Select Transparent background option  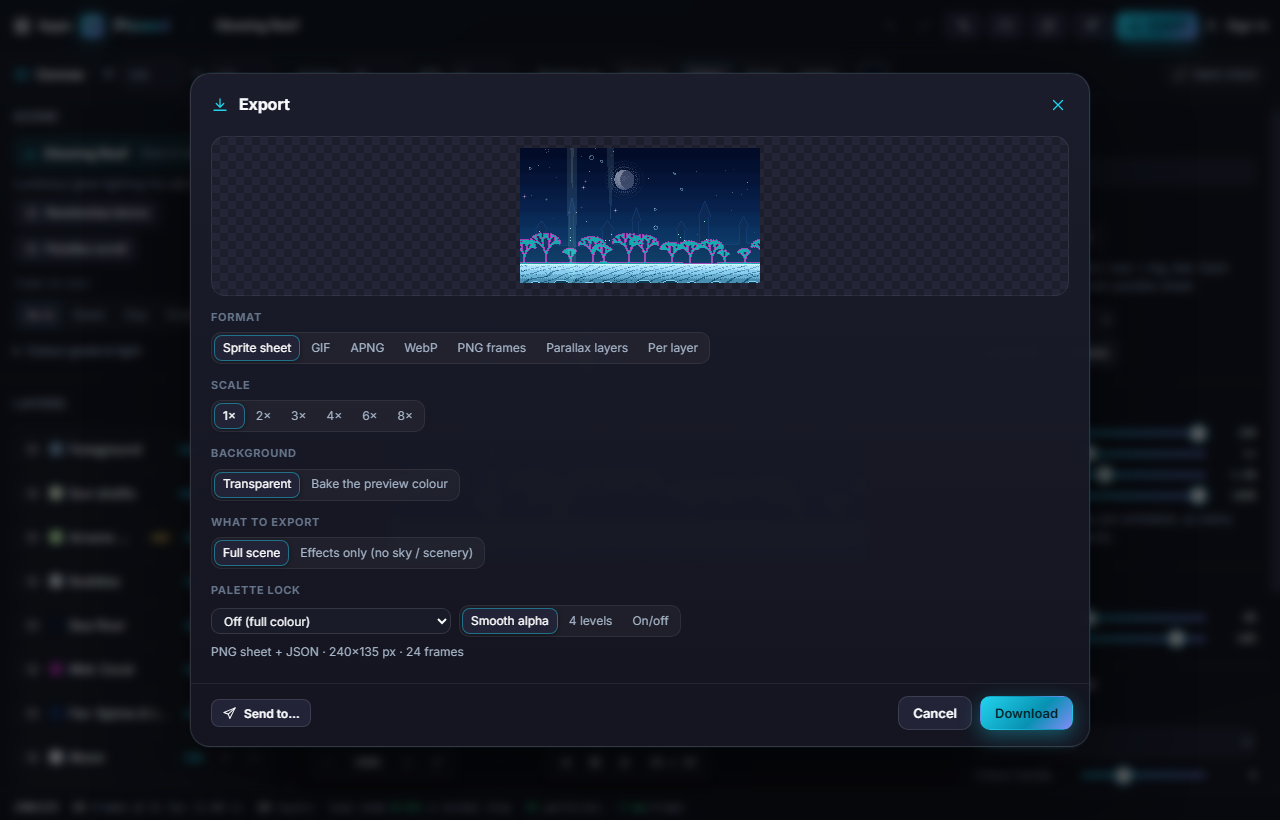tap(257, 484)
